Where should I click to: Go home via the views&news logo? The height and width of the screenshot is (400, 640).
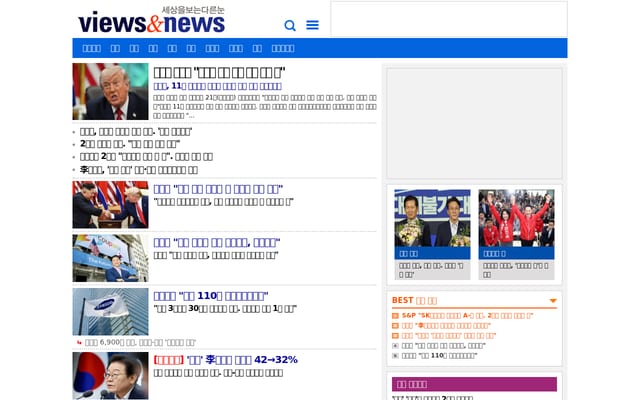point(151,20)
